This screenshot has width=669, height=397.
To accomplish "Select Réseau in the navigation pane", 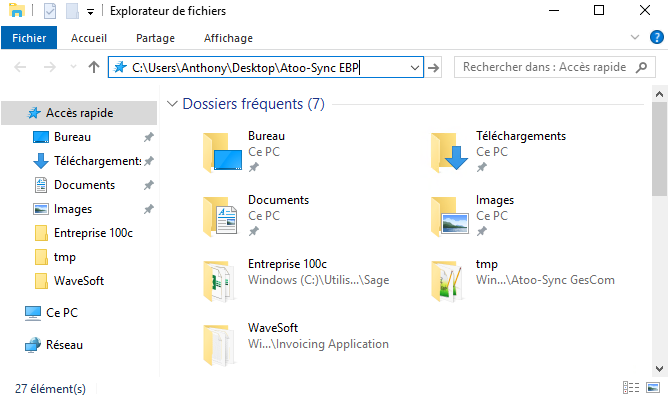I will pyautogui.click(x=64, y=345).
